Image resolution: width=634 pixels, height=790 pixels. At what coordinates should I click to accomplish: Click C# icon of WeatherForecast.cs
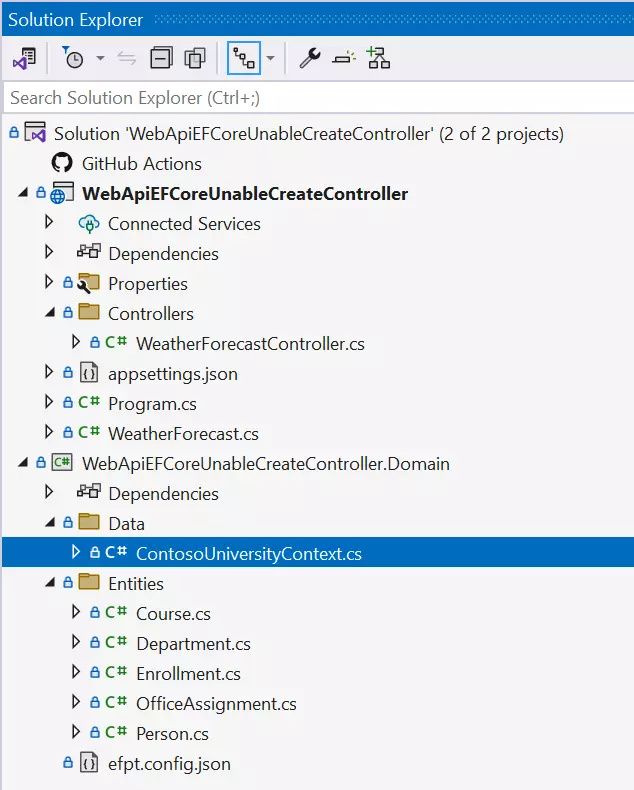tap(89, 433)
